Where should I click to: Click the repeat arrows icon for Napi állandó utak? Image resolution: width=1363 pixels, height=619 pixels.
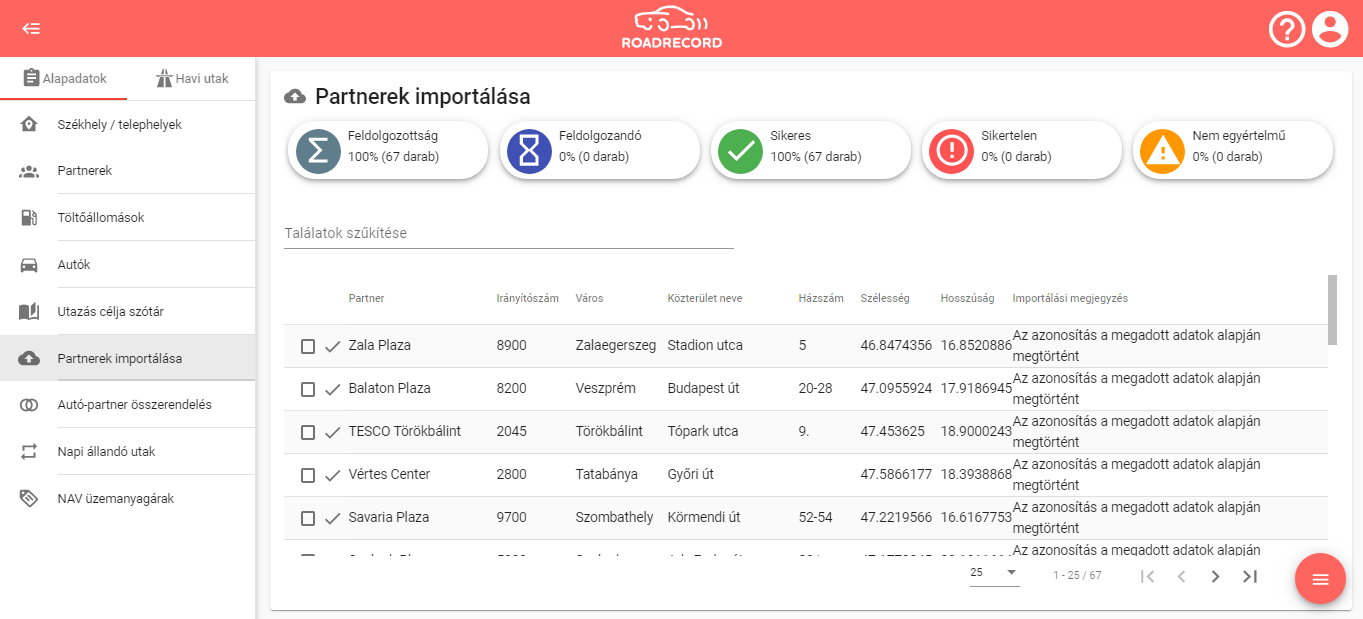point(29,452)
